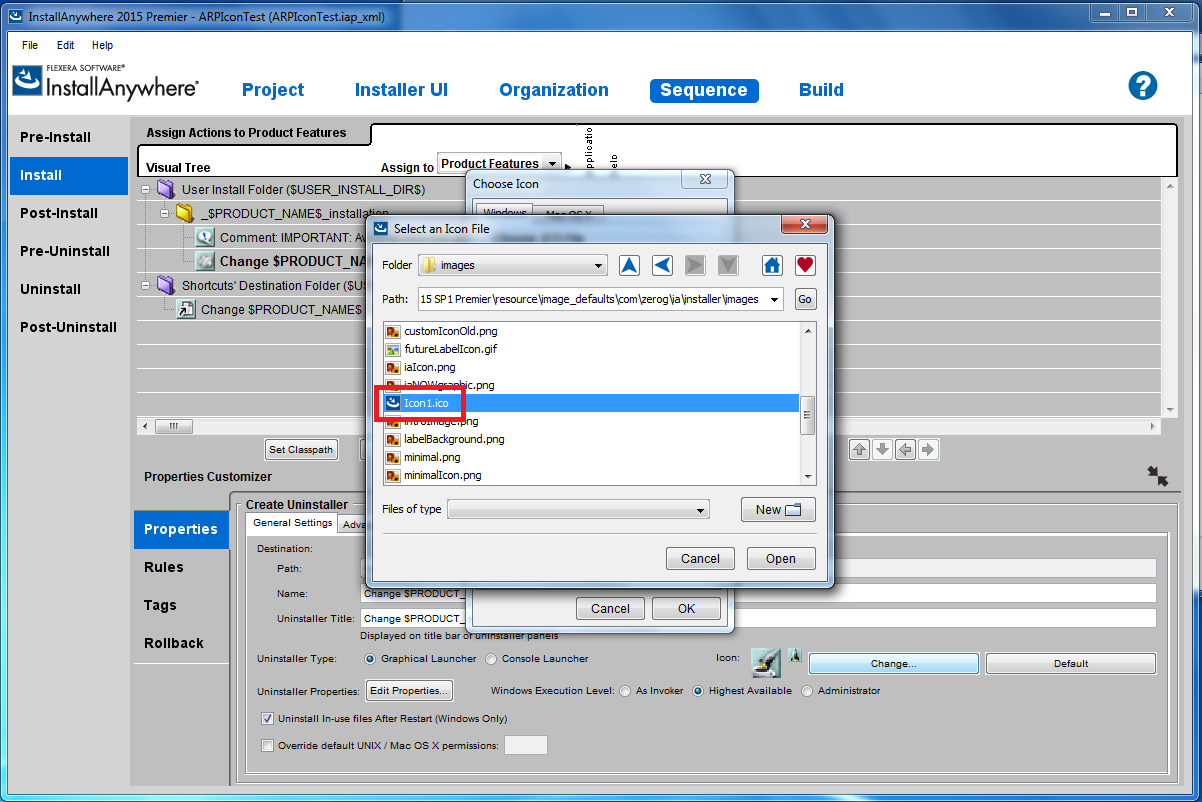Image resolution: width=1202 pixels, height=802 pixels.
Task: Click the futureLabelIcon.gif file icon
Action: [393, 349]
